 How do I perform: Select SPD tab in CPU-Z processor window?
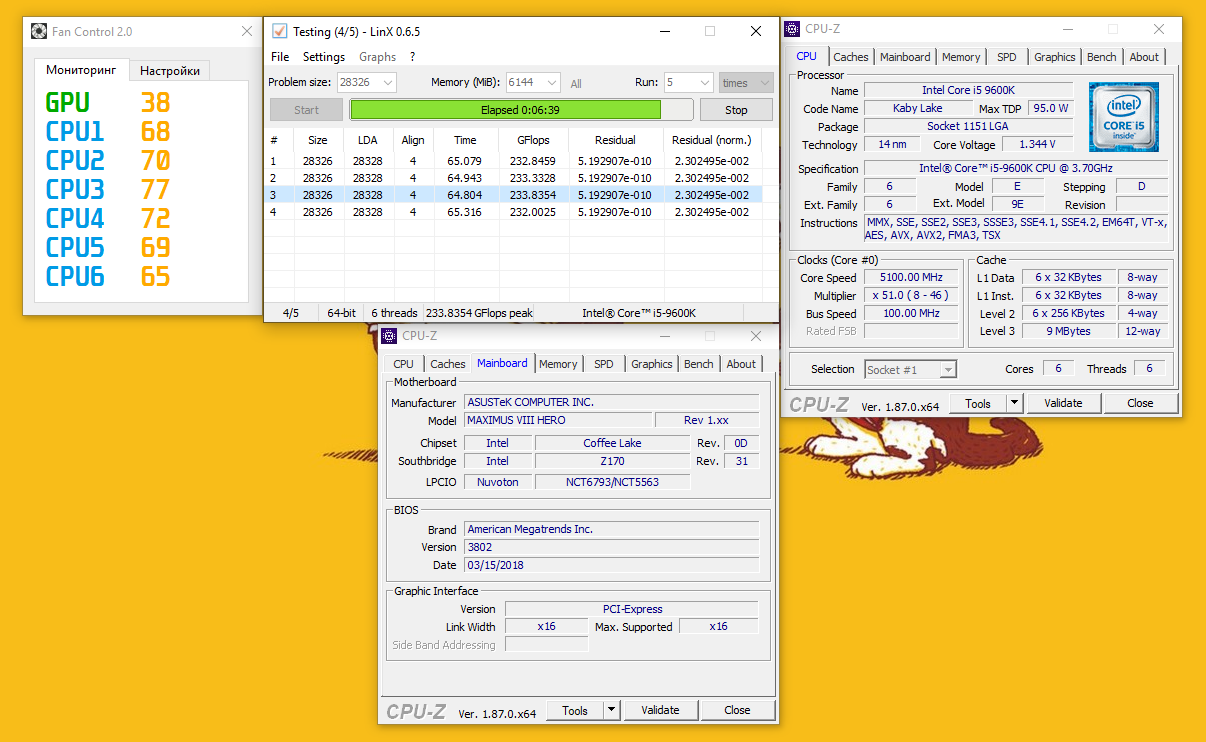[x=1007, y=57]
